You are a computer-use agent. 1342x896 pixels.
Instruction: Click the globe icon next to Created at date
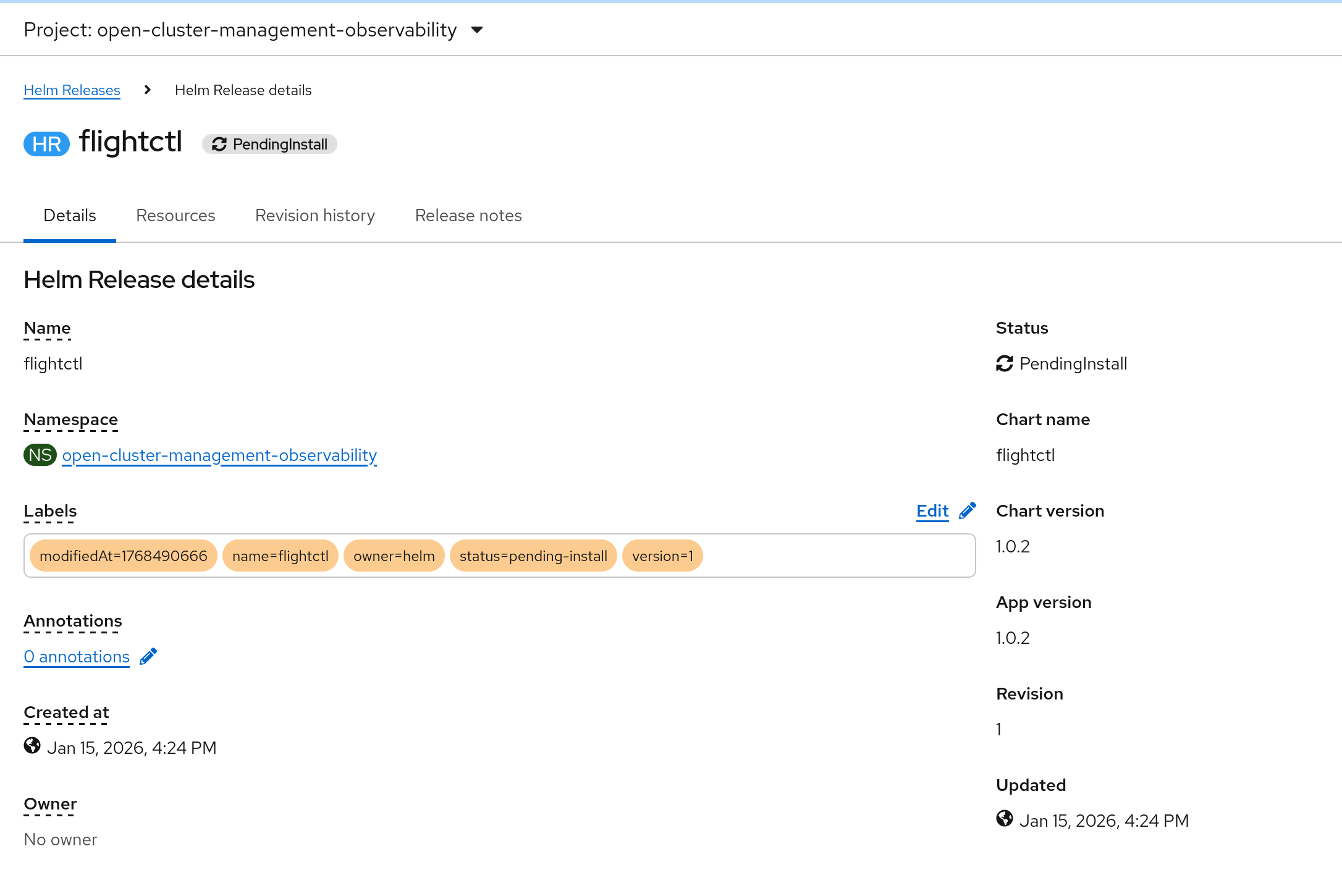point(32,746)
